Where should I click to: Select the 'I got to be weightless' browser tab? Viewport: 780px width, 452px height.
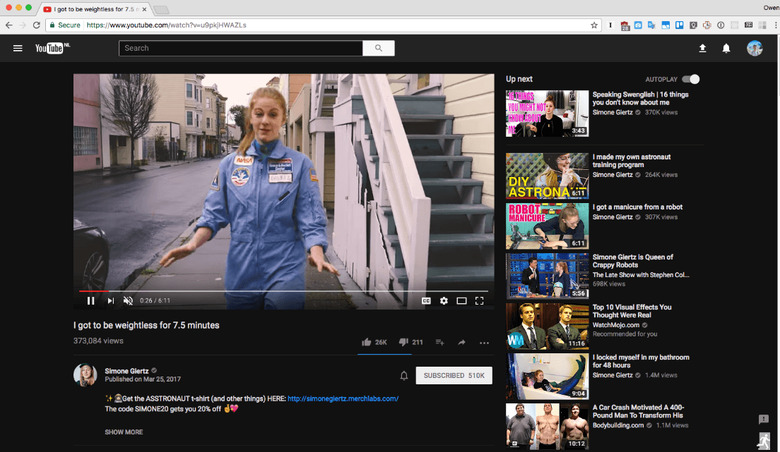point(95,9)
